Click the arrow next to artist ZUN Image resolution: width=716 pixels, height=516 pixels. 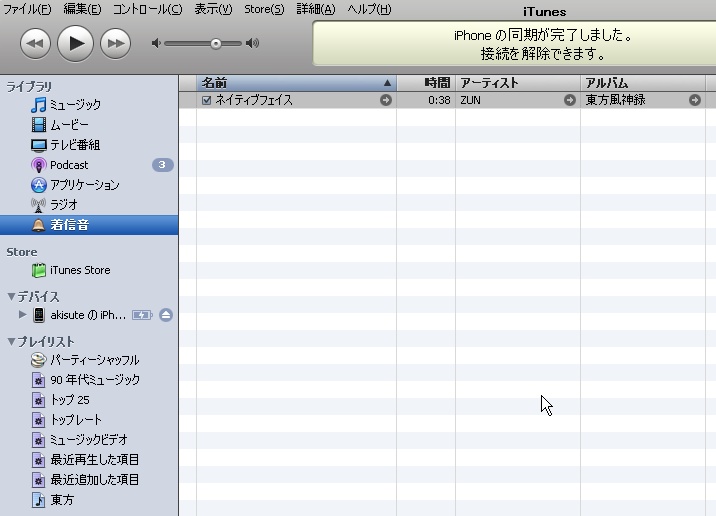click(x=569, y=100)
